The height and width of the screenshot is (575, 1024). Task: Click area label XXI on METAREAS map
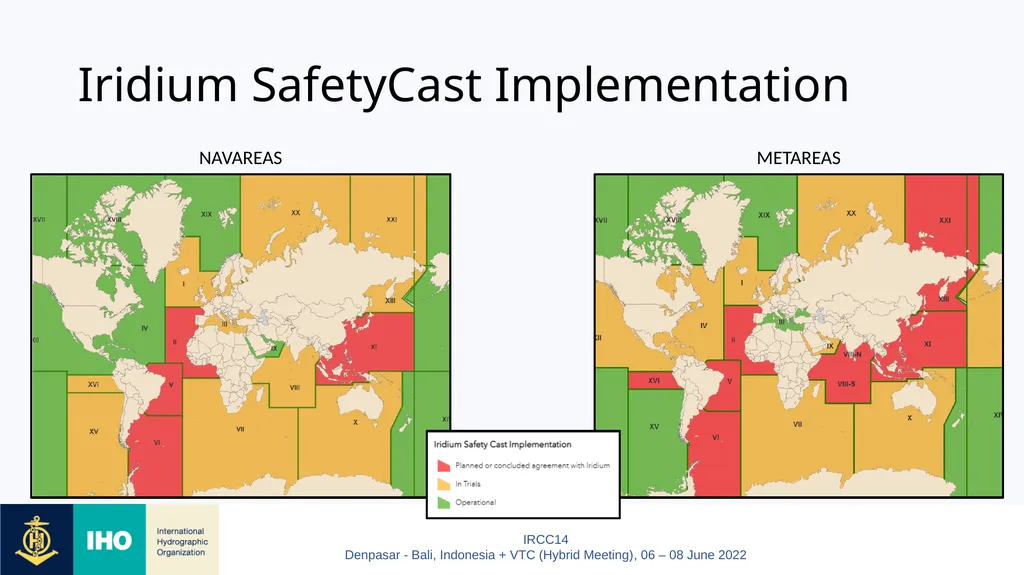(945, 220)
